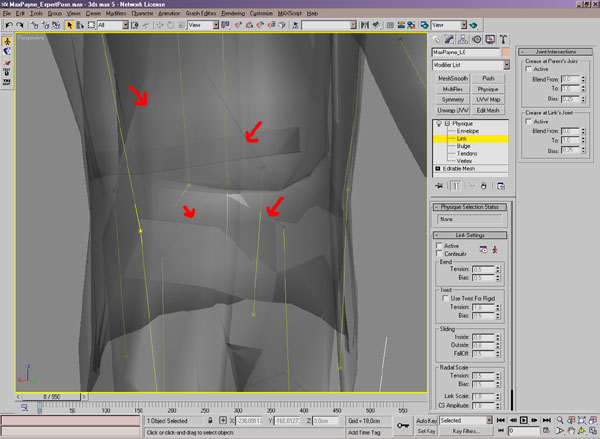Click the object color swatch beside name
The width and height of the screenshot is (600, 439).
click(x=507, y=51)
